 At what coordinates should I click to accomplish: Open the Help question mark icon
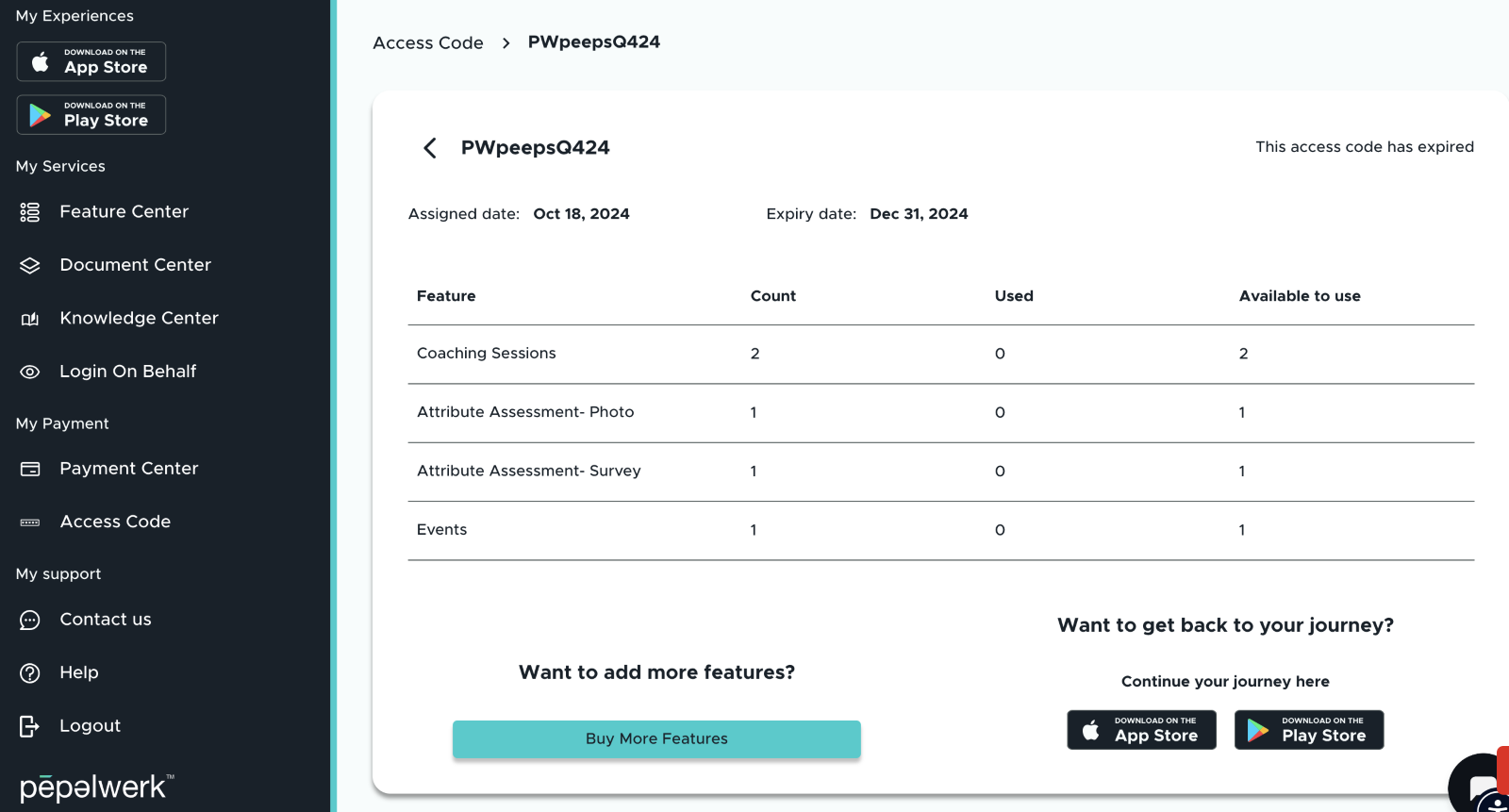click(30, 672)
